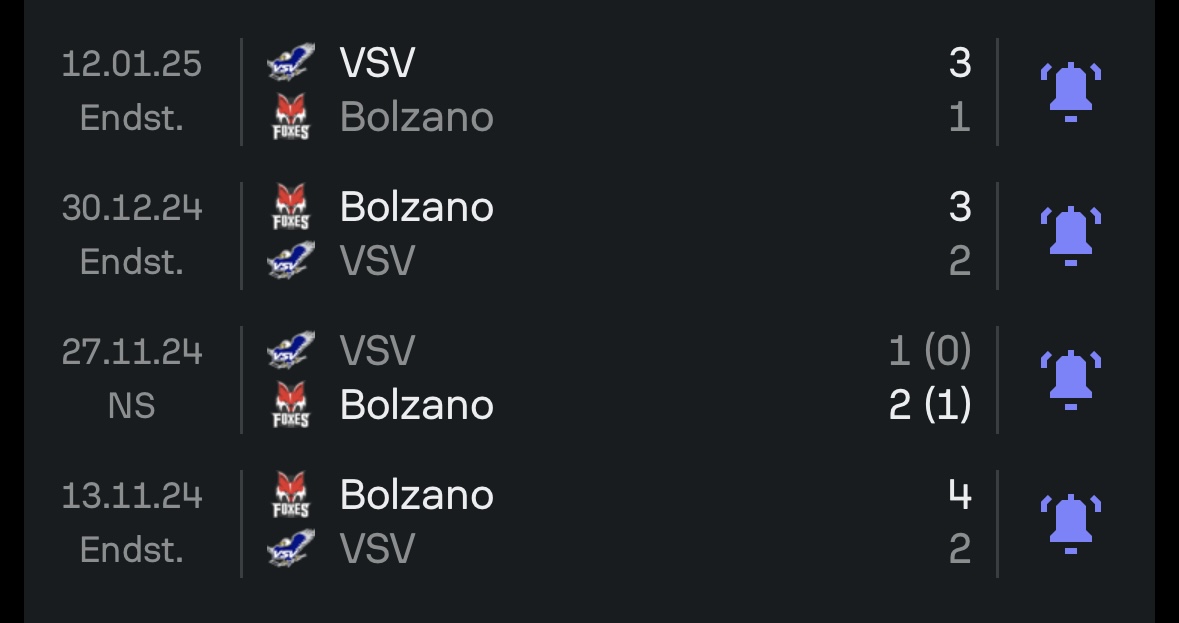Toggle the notification bell for the 12.01.25 match

pos(1070,91)
